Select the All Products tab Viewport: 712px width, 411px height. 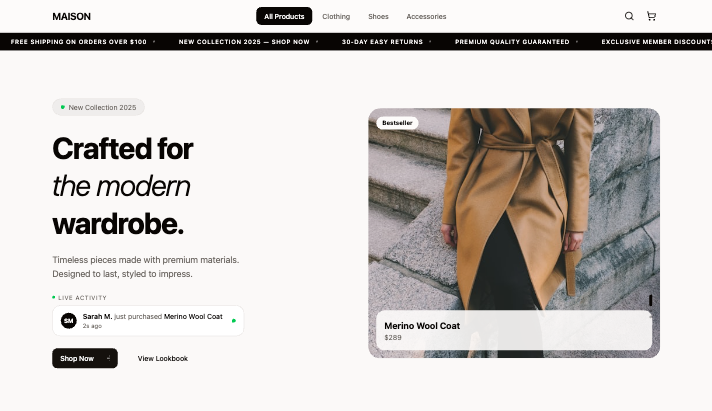tap(284, 16)
